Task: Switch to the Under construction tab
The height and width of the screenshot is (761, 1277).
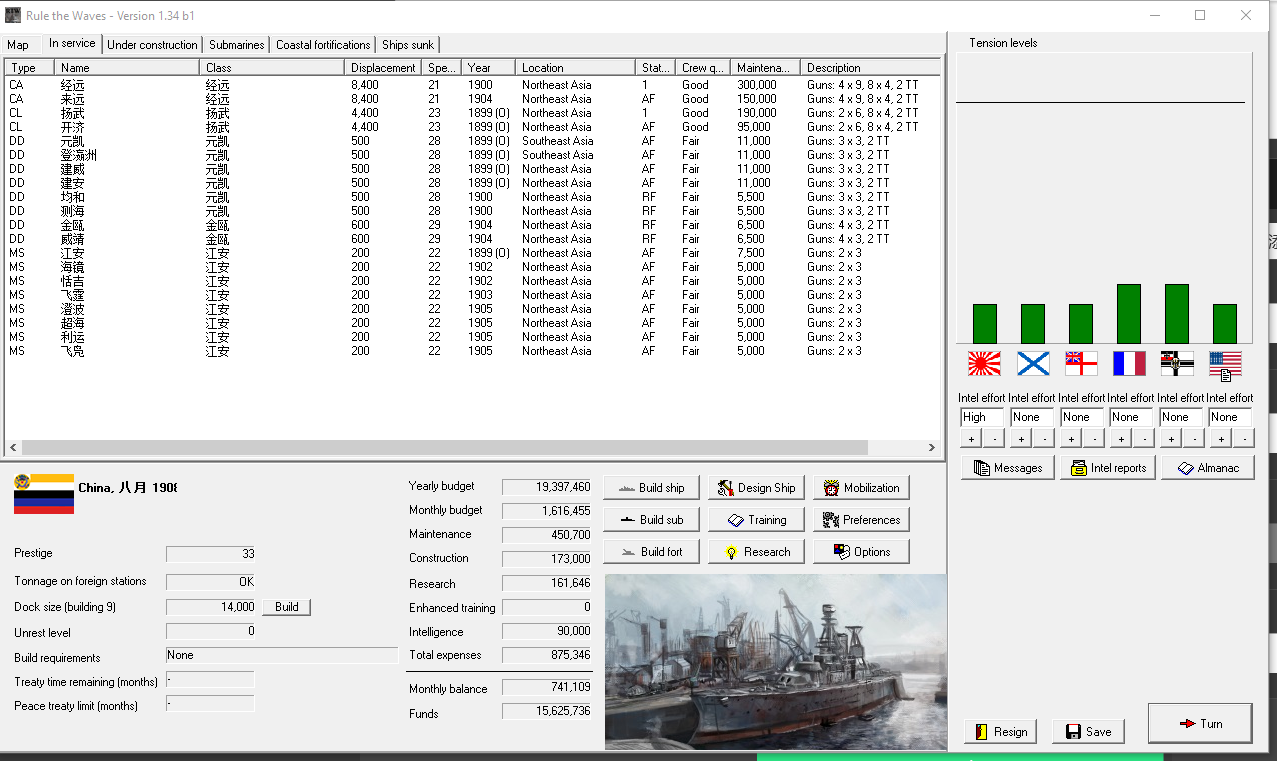Action: tap(152, 45)
